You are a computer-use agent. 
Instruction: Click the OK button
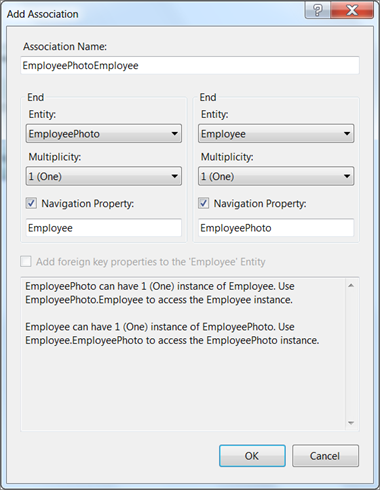pos(252,456)
